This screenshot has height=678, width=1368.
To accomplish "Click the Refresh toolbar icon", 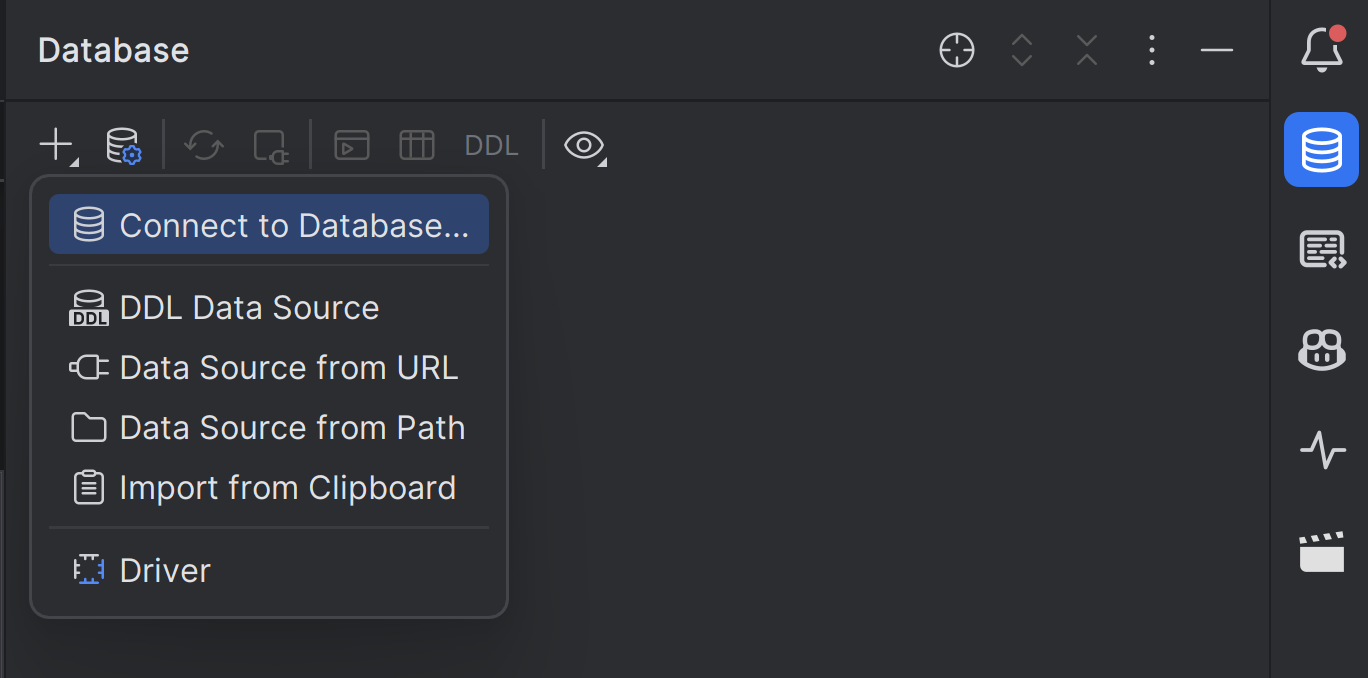I will [x=204, y=146].
